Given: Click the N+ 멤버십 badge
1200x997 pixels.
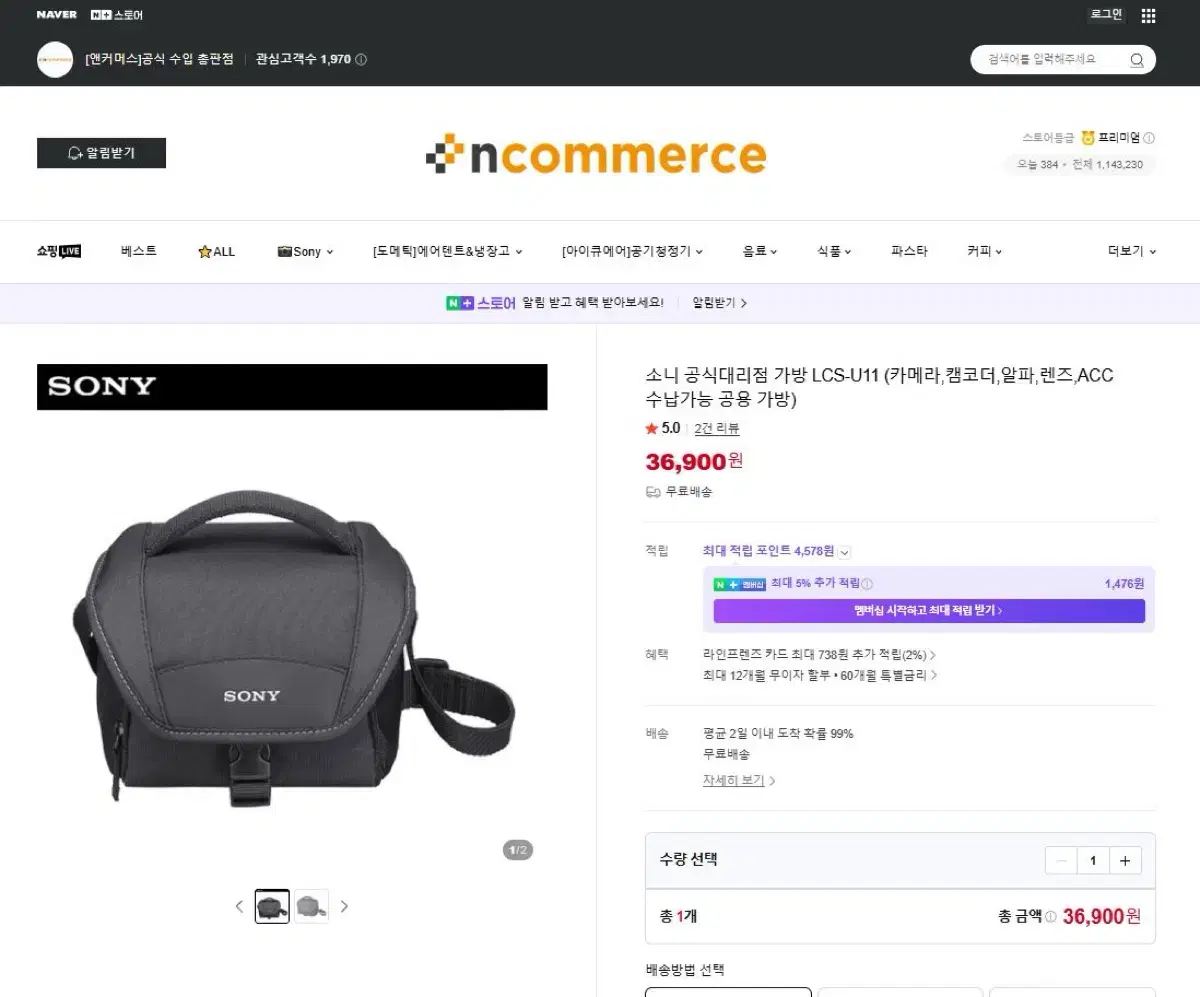Looking at the screenshot, I should tap(740, 584).
